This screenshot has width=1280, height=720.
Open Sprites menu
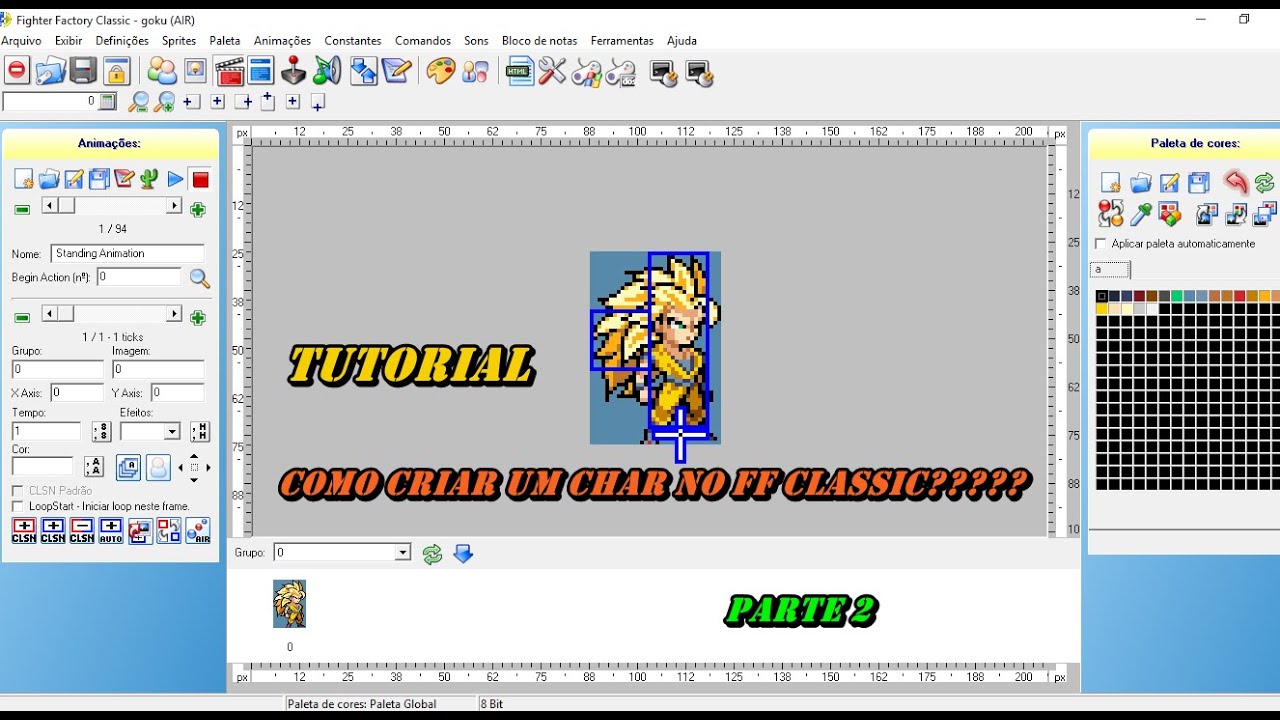pyautogui.click(x=179, y=41)
